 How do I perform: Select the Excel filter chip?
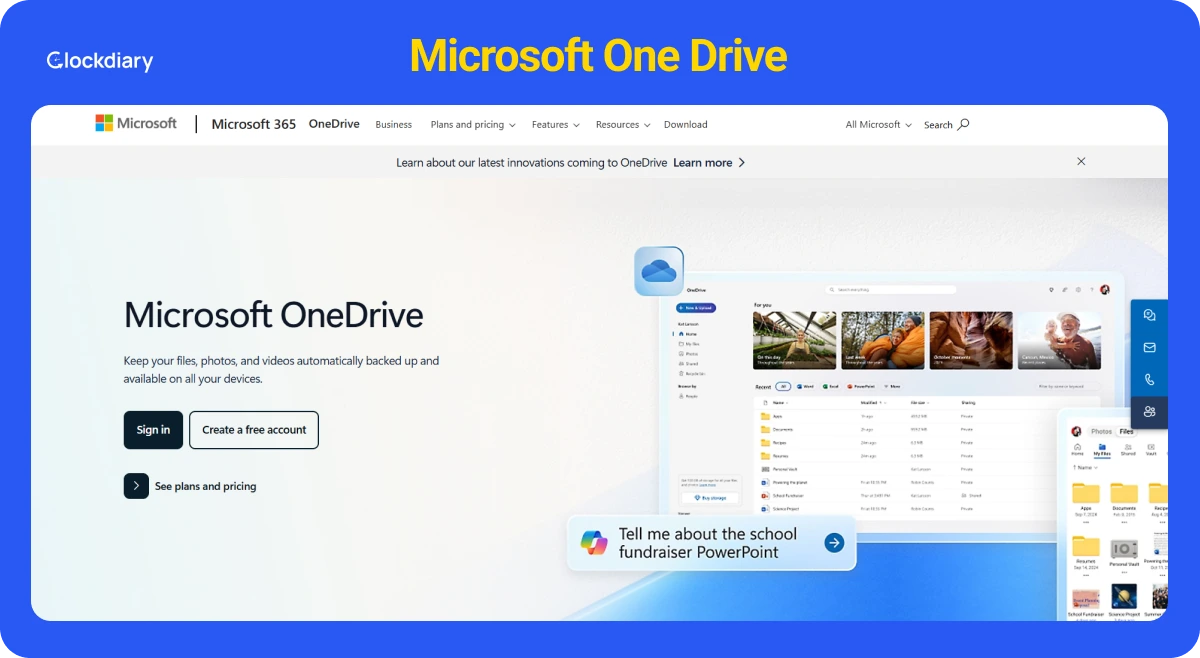831,386
